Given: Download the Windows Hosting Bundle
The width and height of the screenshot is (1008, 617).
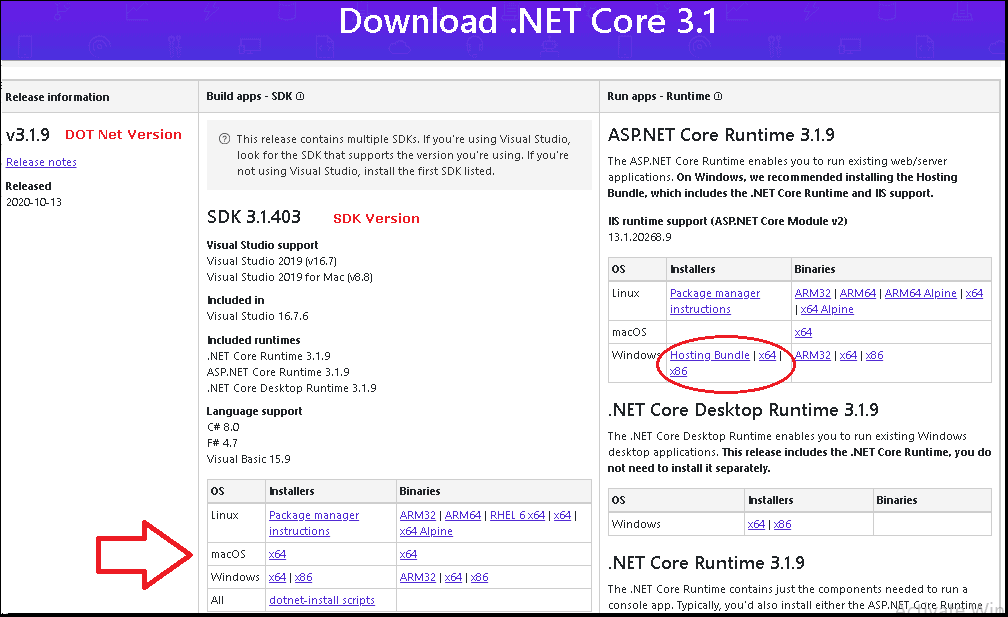Looking at the screenshot, I should [x=710, y=355].
